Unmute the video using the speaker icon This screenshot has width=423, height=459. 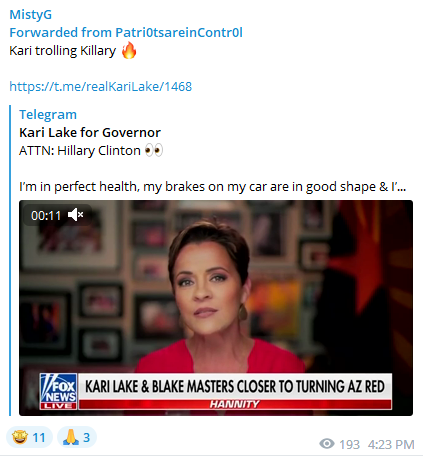click(76, 215)
